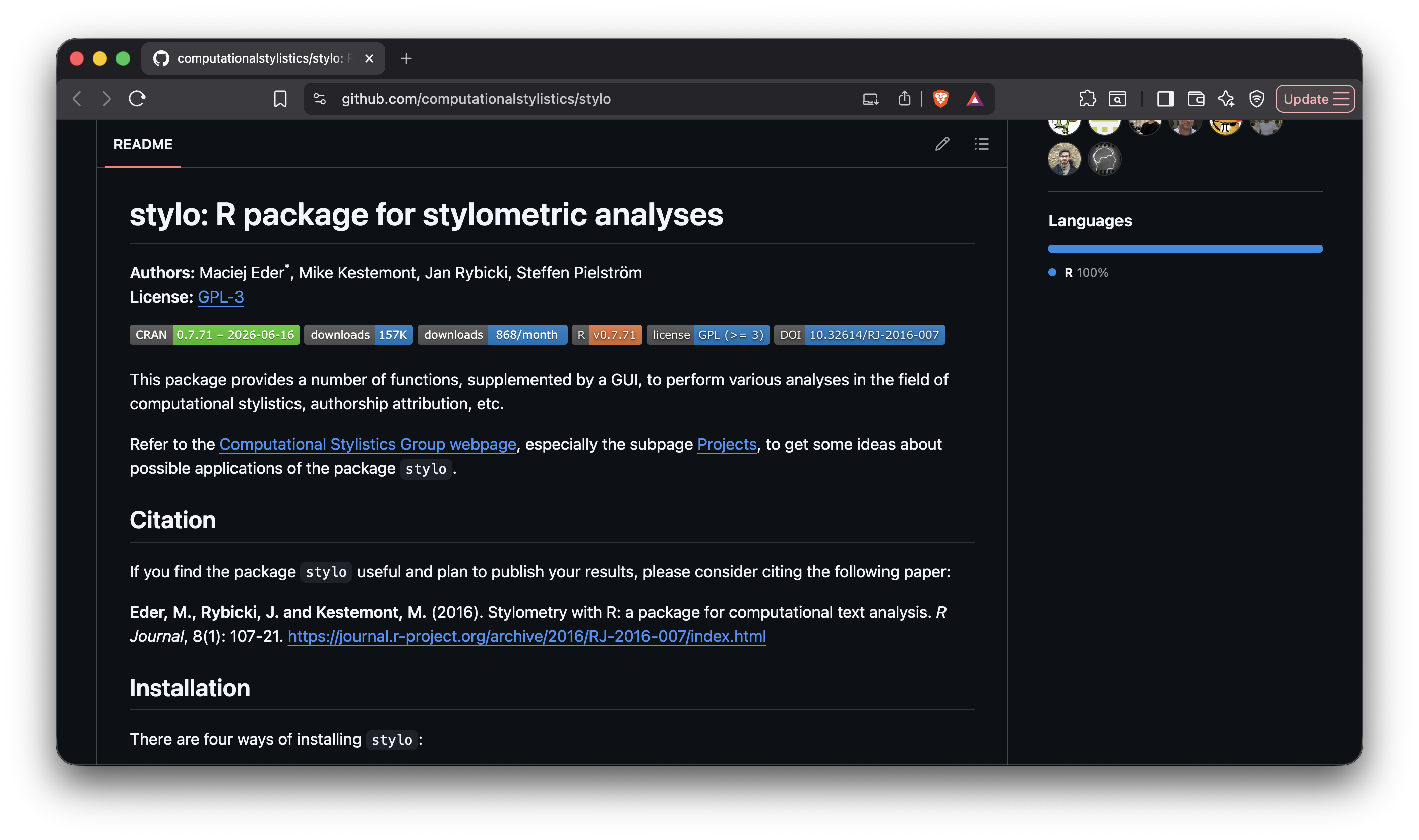Open the gray head silhouette contributor avatar

pos(1104,159)
